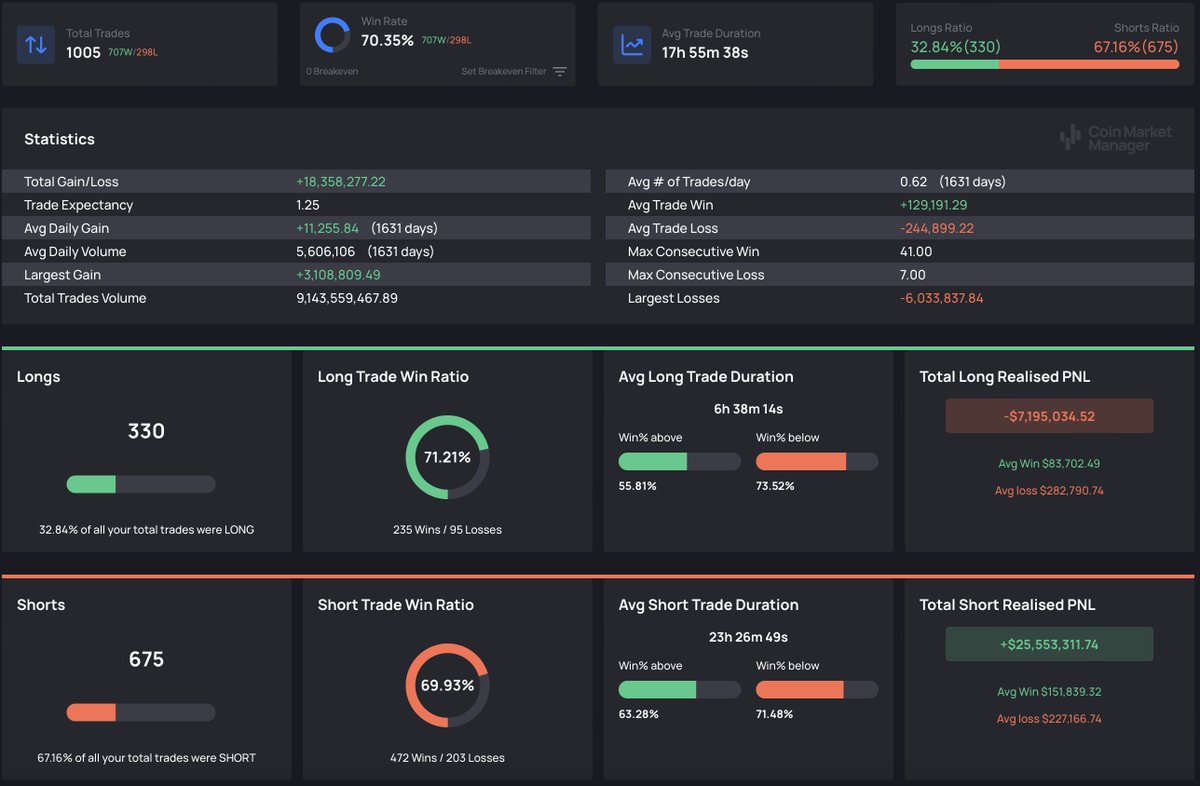Click the Short Trade Win Ratio 69.93% donut
Image resolution: width=1200 pixels, height=786 pixels.
[x=447, y=685]
